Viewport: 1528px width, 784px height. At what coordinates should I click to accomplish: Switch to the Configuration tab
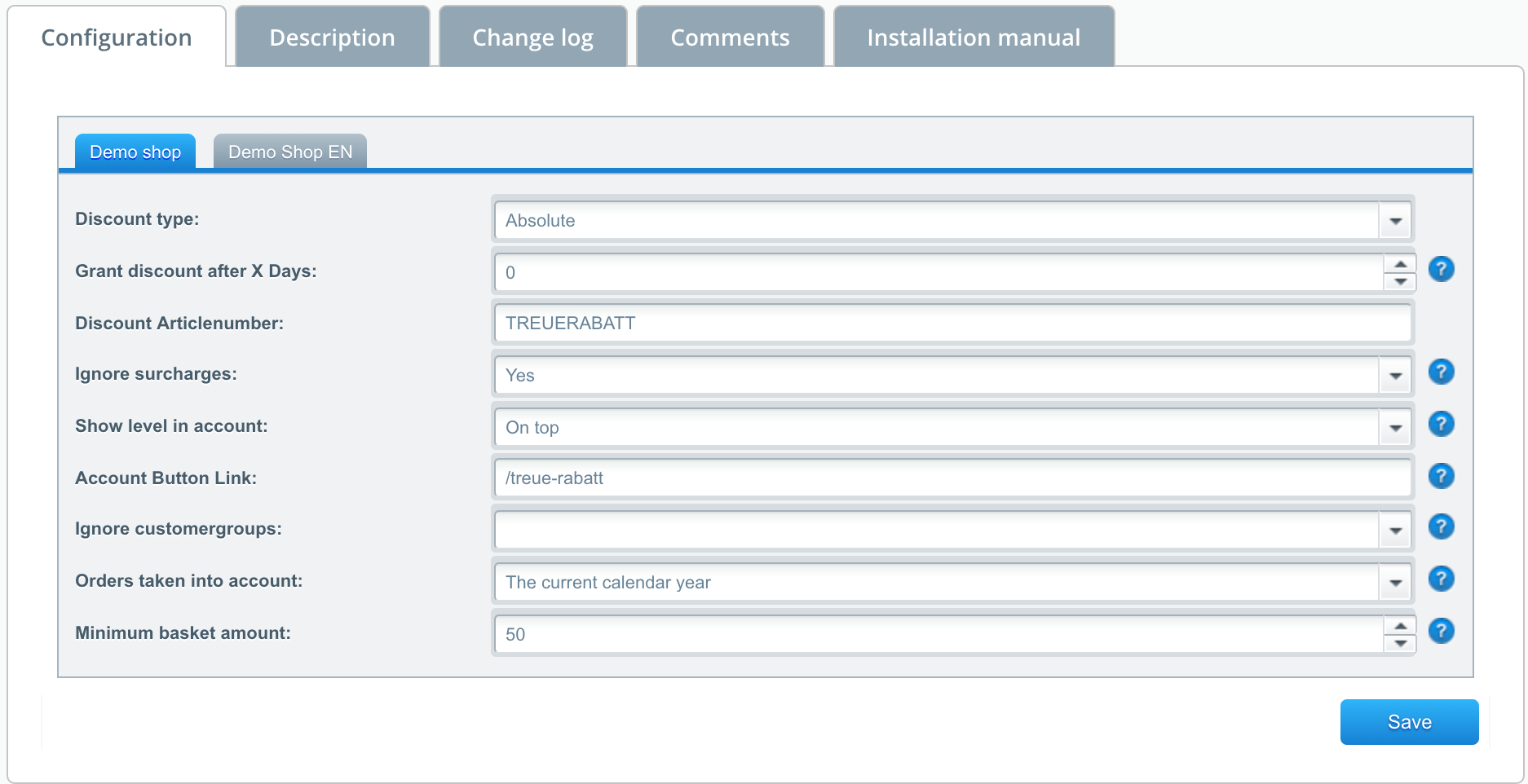pos(117,37)
